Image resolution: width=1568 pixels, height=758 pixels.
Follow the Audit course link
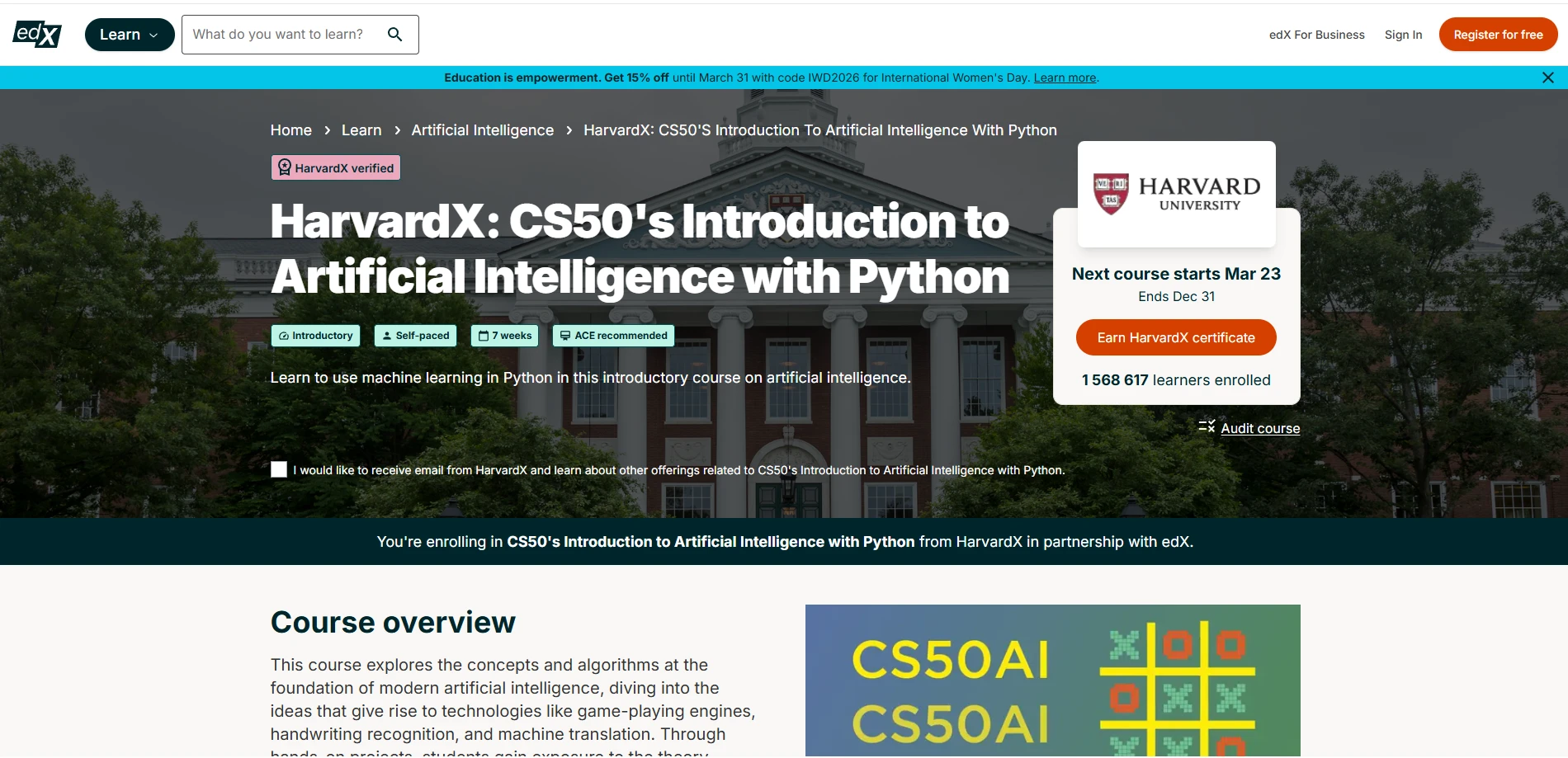pyautogui.click(x=1259, y=428)
